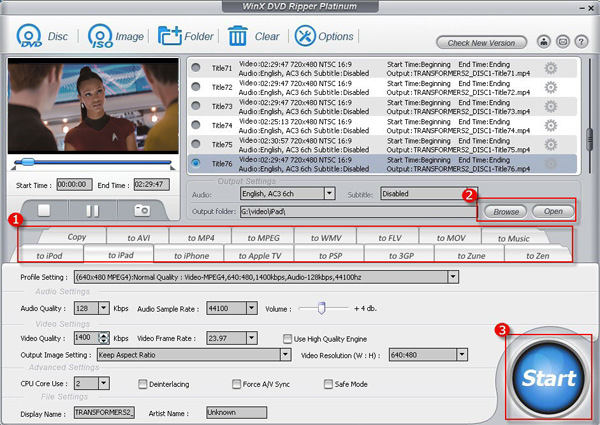600x425 pixels.
Task: Open gear settings for Title71
Action: point(551,68)
